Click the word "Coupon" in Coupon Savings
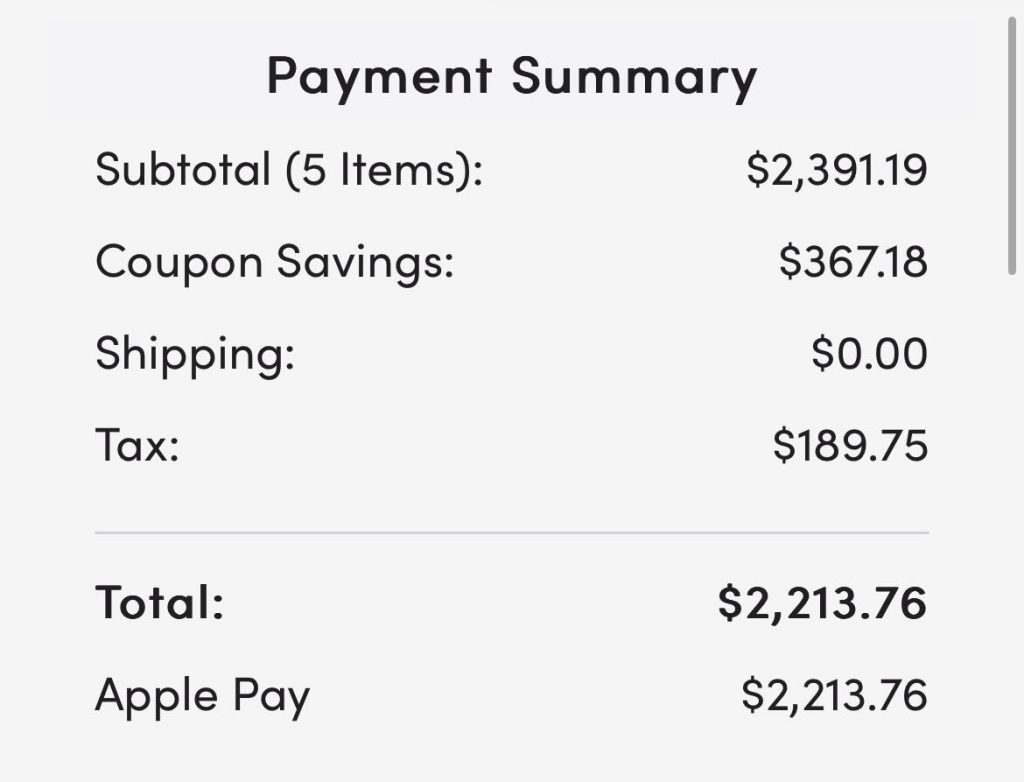Viewport: 1024px width, 782px height. click(x=179, y=262)
